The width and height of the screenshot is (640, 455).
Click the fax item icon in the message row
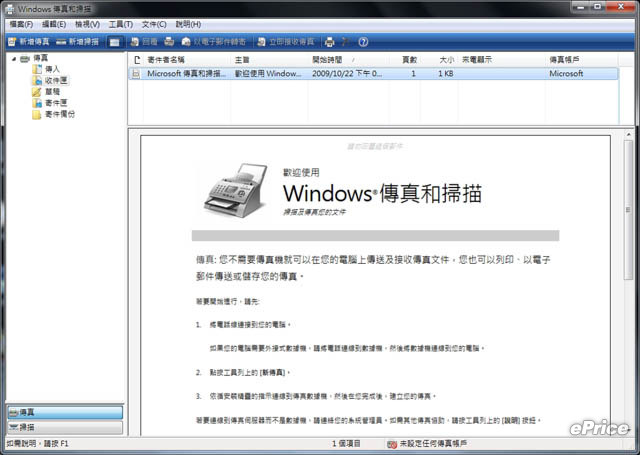pyautogui.click(x=136, y=74)
